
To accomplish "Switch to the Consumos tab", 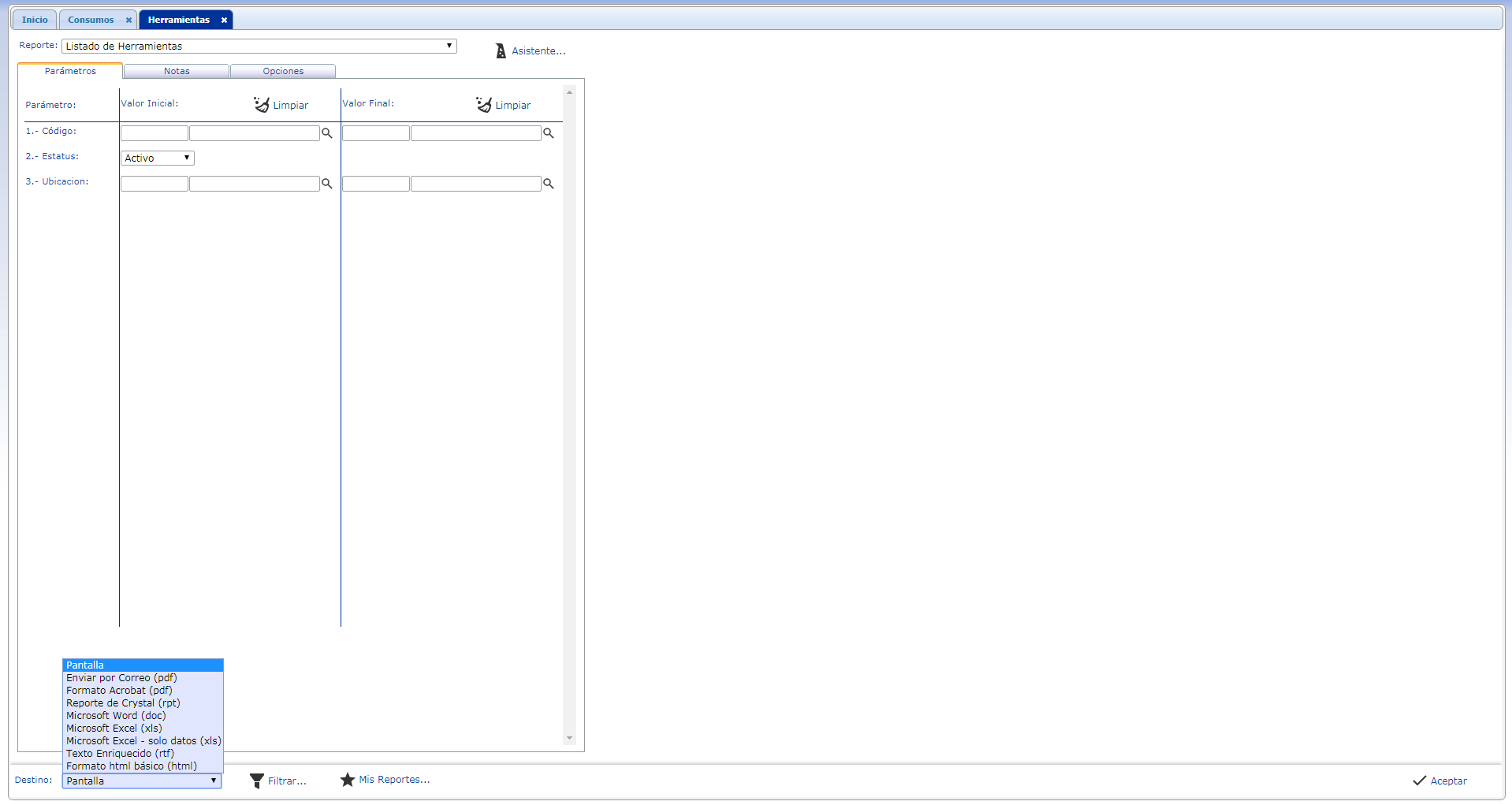I will tap(91, 20).
